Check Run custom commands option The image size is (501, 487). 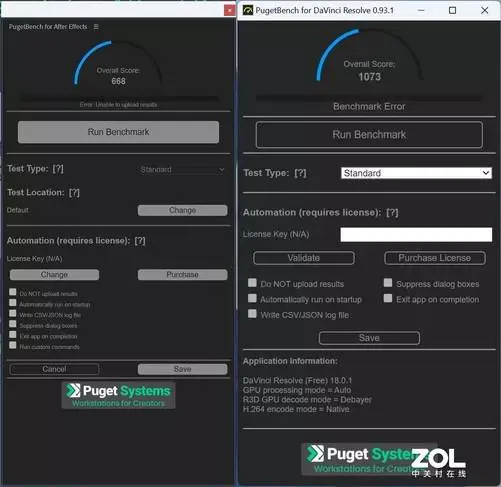point(13,345)
